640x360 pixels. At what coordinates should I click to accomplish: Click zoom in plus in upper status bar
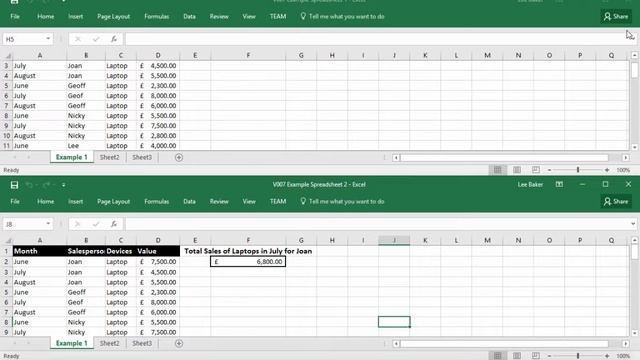[x=607, y=170]
